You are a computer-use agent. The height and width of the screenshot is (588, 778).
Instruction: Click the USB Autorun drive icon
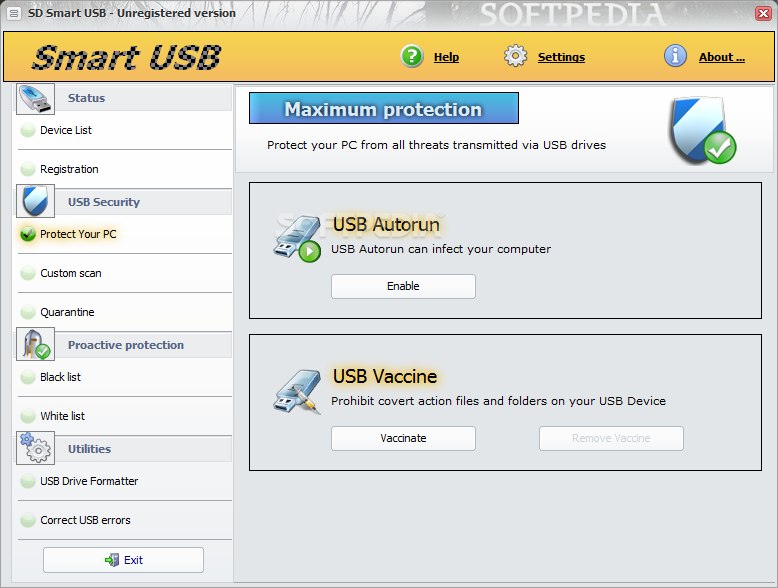(296, 240)
